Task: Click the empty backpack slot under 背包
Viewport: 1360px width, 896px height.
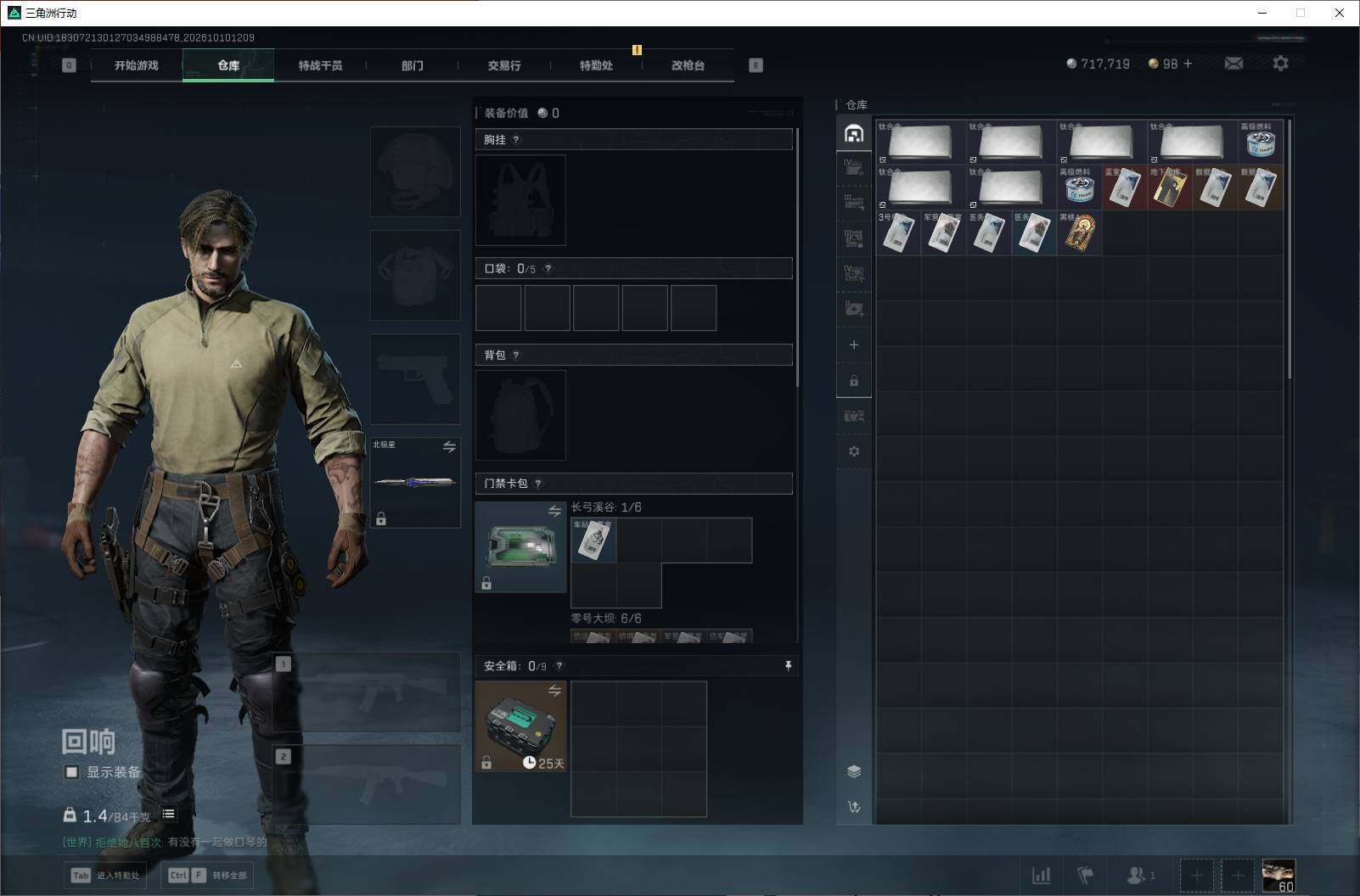Action: click(x=520, y=415)
